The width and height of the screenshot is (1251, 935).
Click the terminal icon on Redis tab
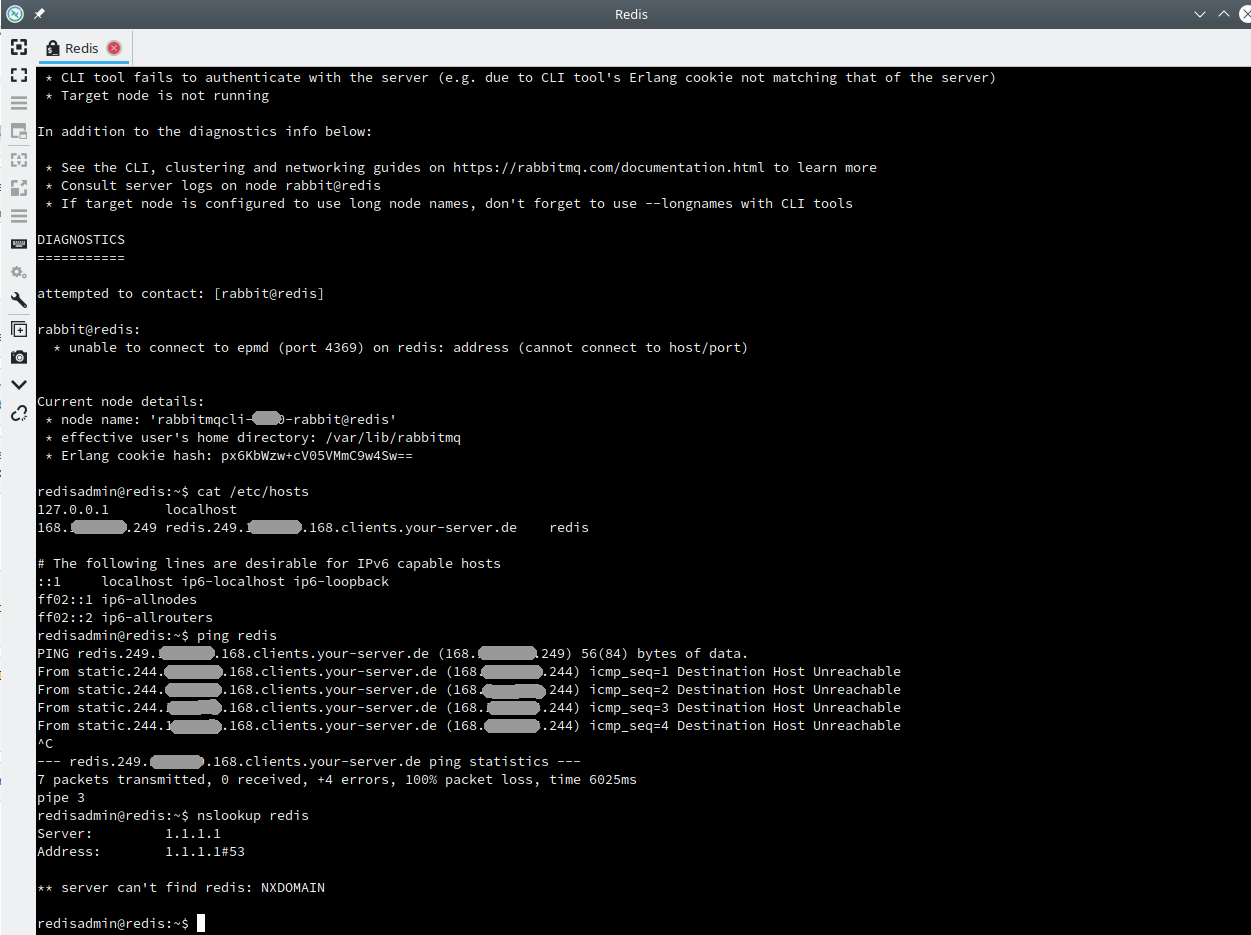tap(53, 48)
